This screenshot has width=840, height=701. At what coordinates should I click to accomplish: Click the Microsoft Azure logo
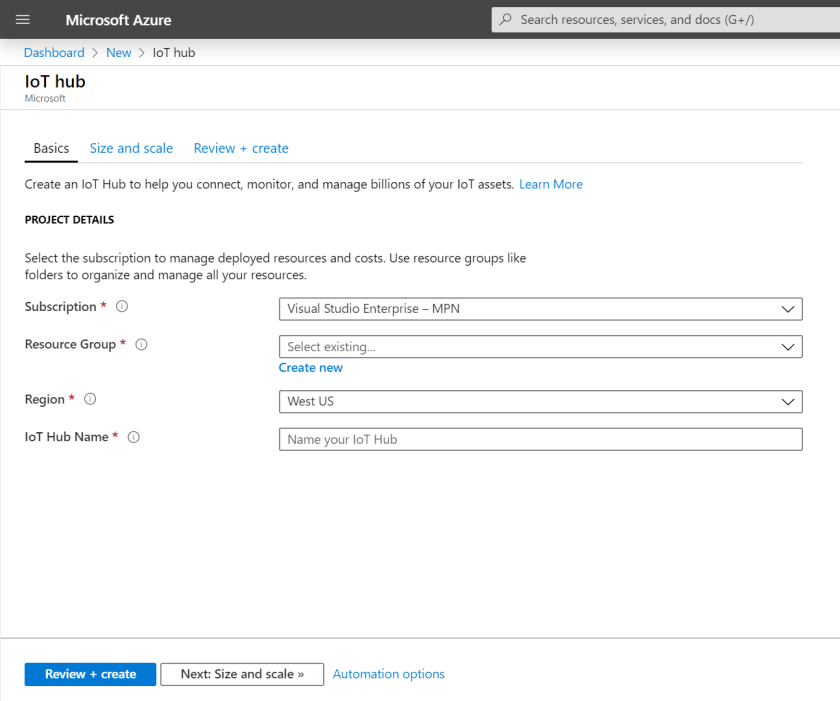tap(118, 19)
